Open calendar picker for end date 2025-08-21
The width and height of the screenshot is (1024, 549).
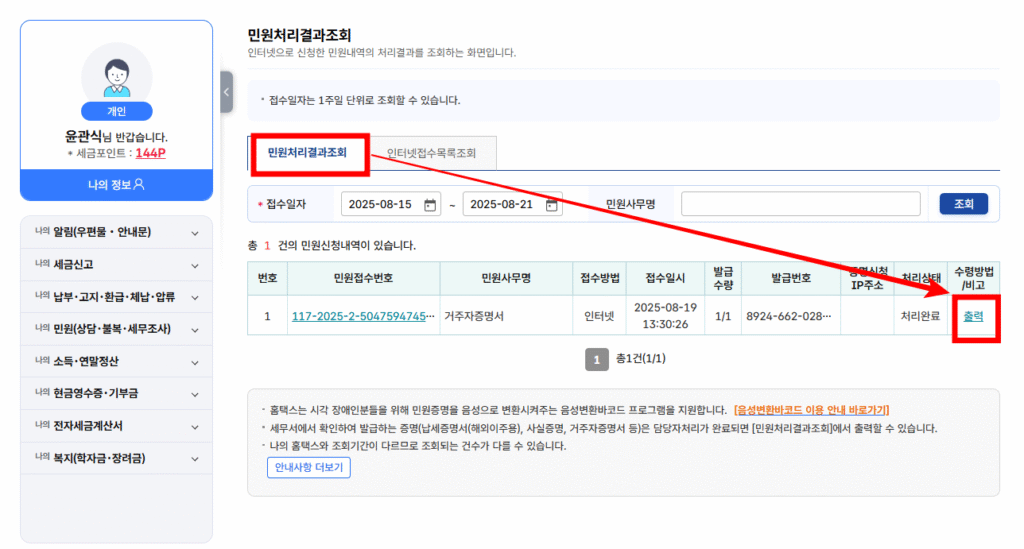(x=553, y=204)
